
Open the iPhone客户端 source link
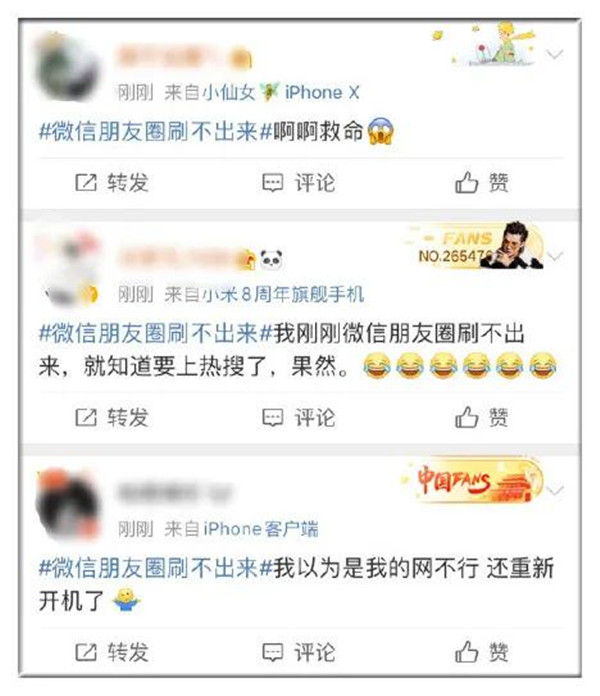pyautogui.click(x=261, y=529)
